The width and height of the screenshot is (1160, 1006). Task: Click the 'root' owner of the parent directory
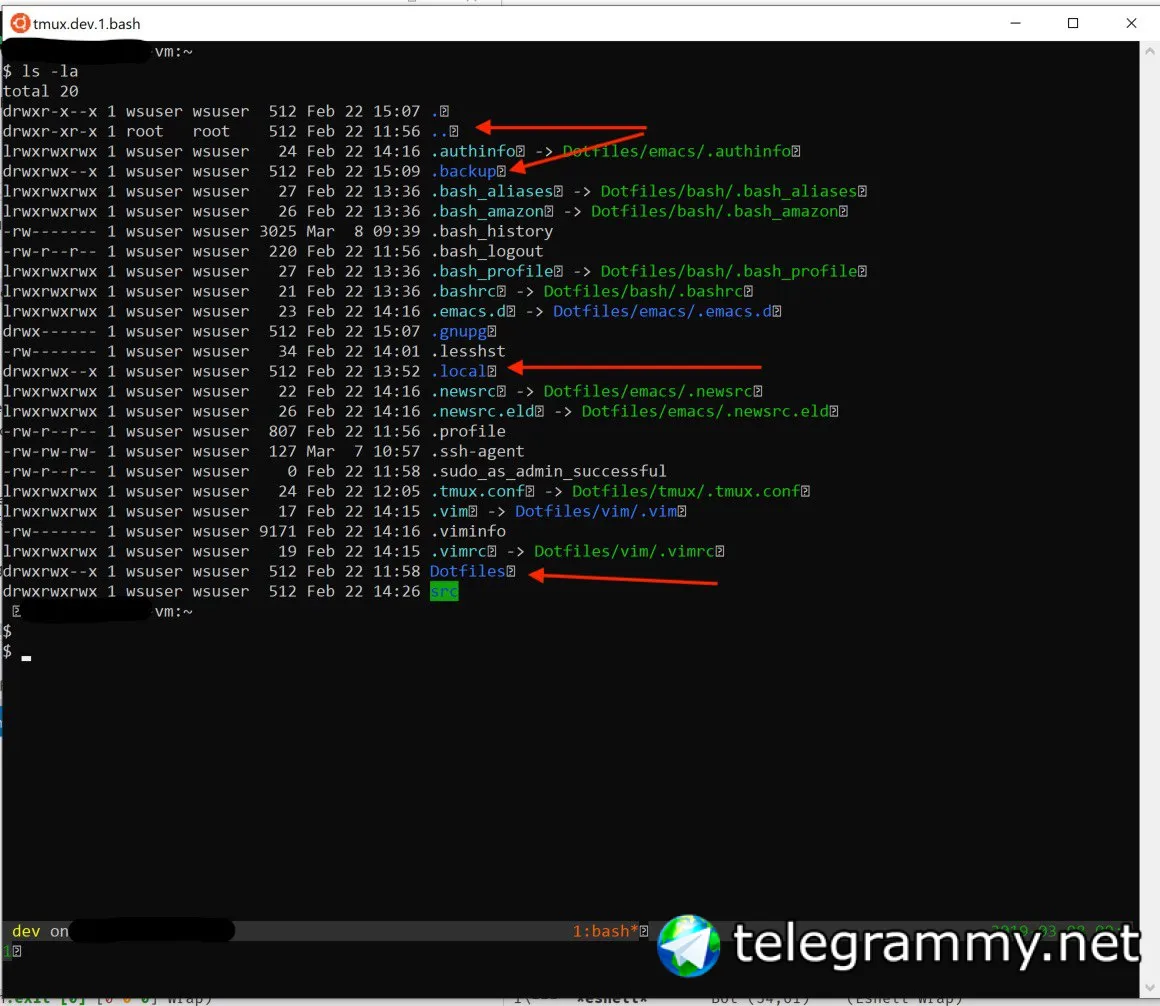(144, 131)
